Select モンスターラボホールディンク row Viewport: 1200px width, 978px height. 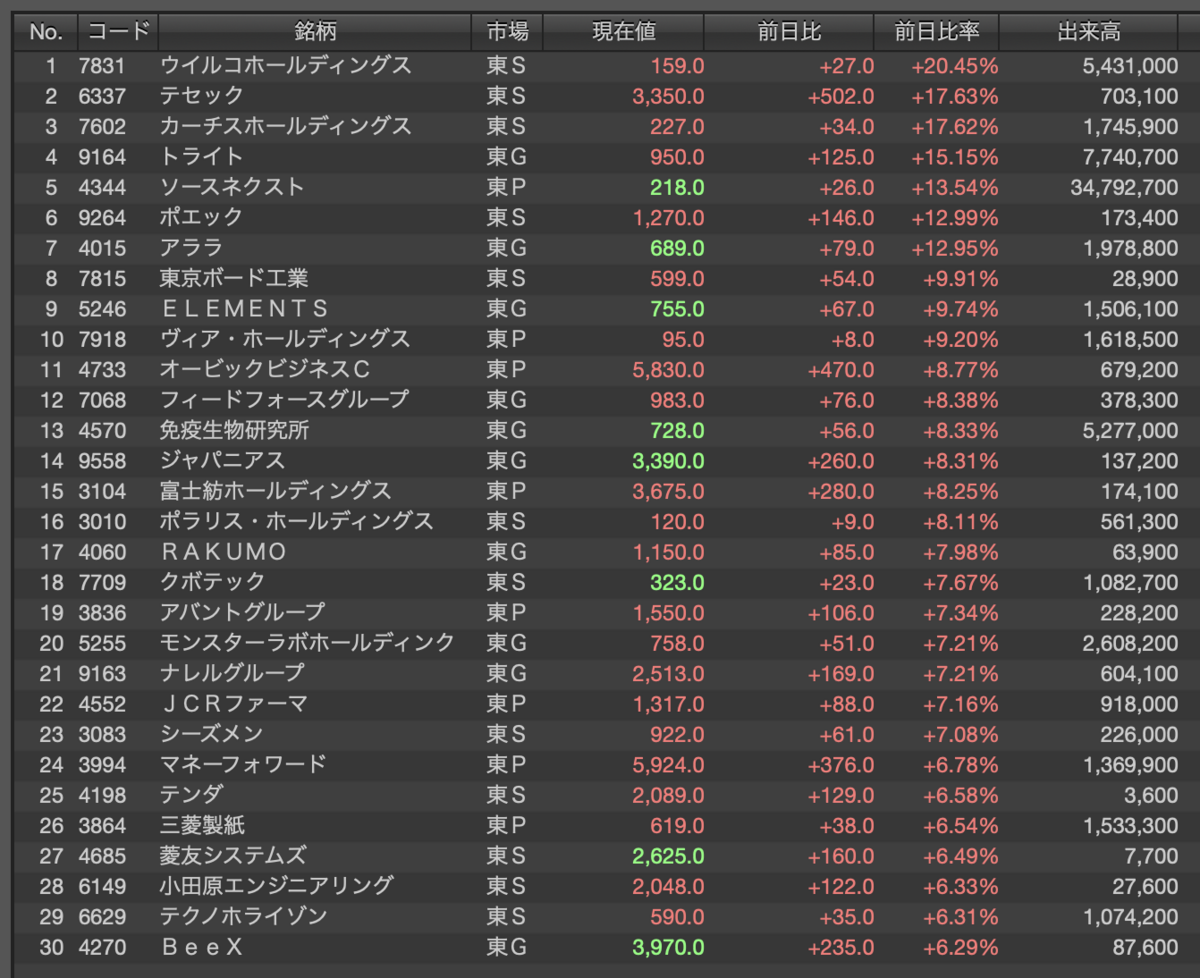click(x=598, y=642)
